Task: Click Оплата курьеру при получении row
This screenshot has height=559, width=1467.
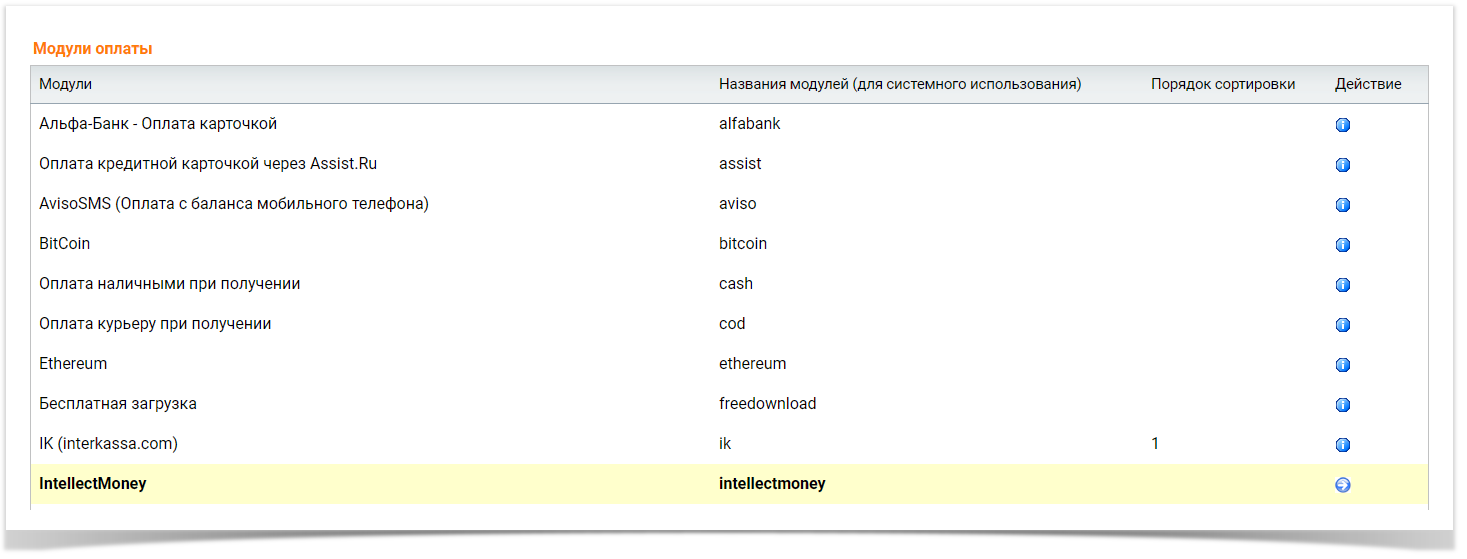Action: (155, 324)
